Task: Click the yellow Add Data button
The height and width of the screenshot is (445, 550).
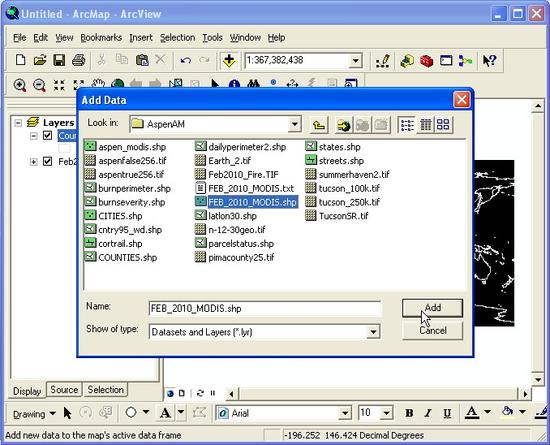Action: point(229,60)
